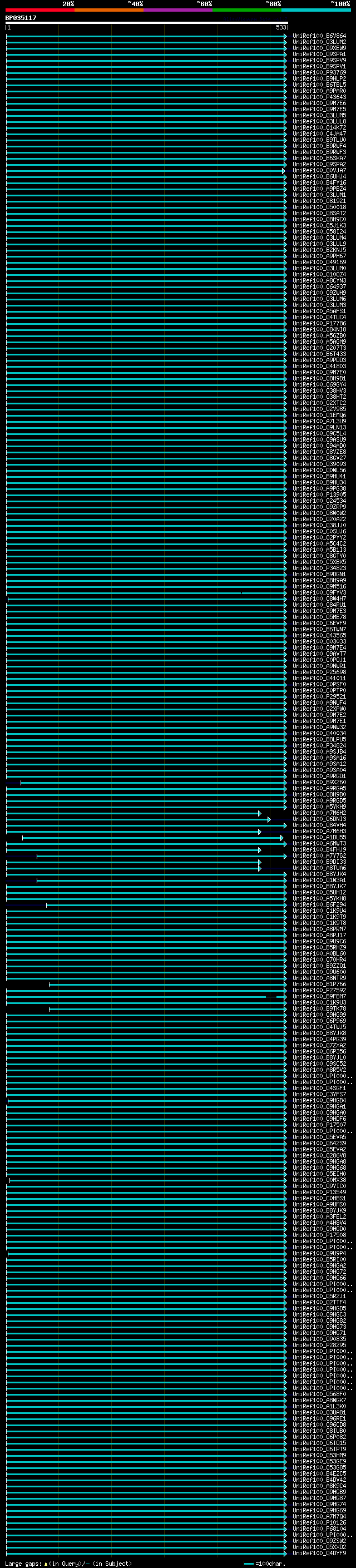Image resolution: width=356 pixels, height=1568 pixels.
Task: Select the UniRef100_A0BL60 label
Action: pos(319,954)
